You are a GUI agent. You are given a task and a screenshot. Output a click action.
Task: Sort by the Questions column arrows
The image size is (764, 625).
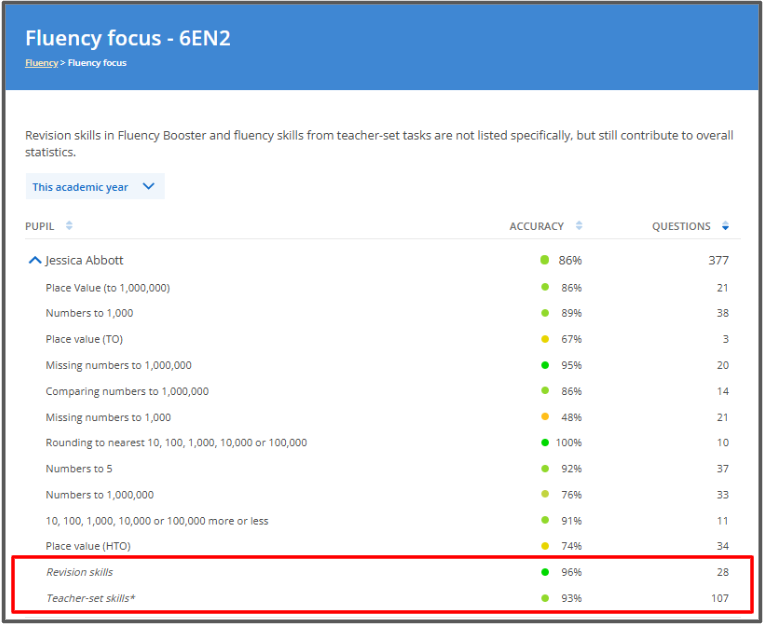(x=726, y=226)
